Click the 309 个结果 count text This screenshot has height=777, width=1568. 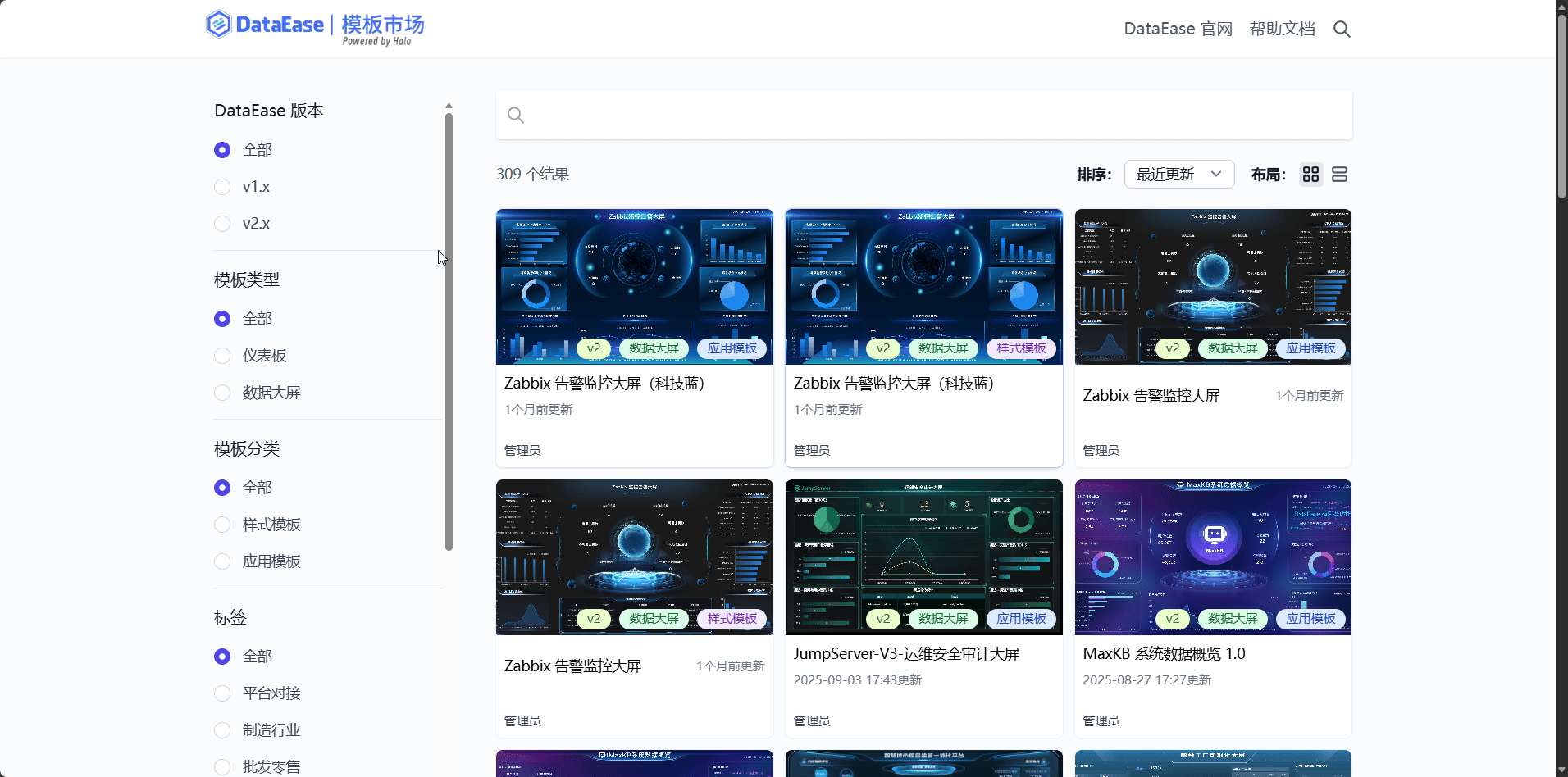point(532,175)
